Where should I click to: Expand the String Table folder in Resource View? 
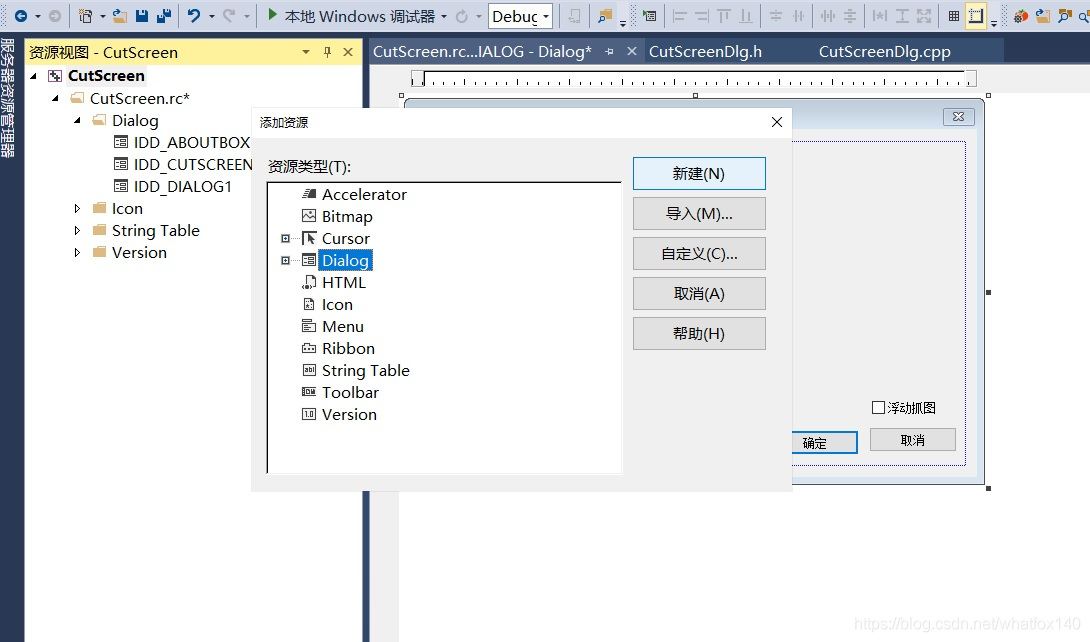77,231
